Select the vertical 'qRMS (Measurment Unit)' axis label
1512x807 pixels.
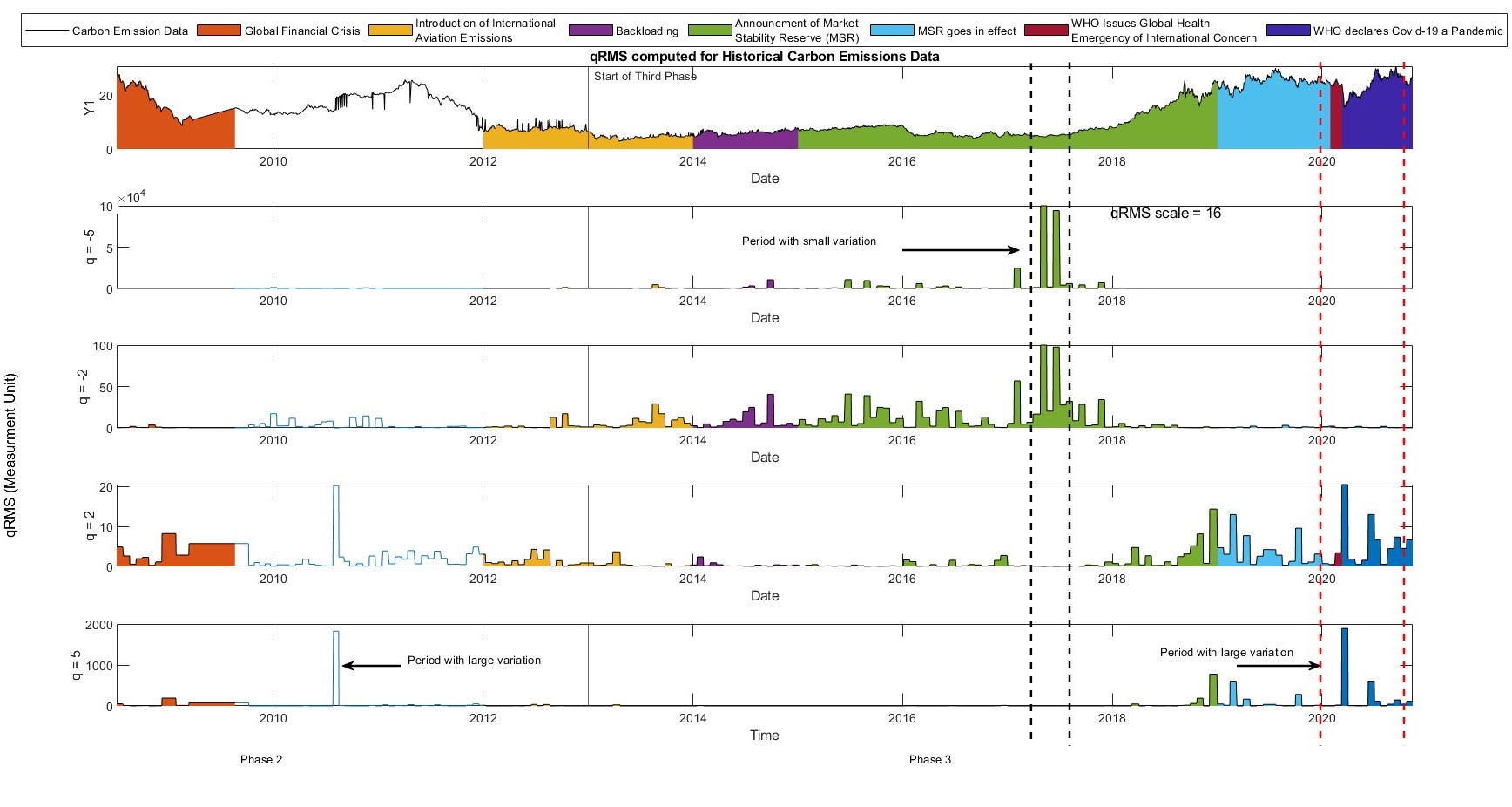[x=11, y=455]
